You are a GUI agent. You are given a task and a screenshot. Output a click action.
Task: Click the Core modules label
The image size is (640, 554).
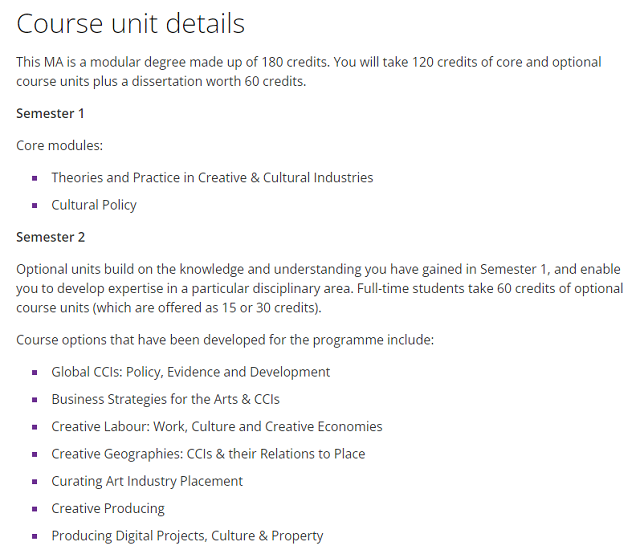point(60,146)
